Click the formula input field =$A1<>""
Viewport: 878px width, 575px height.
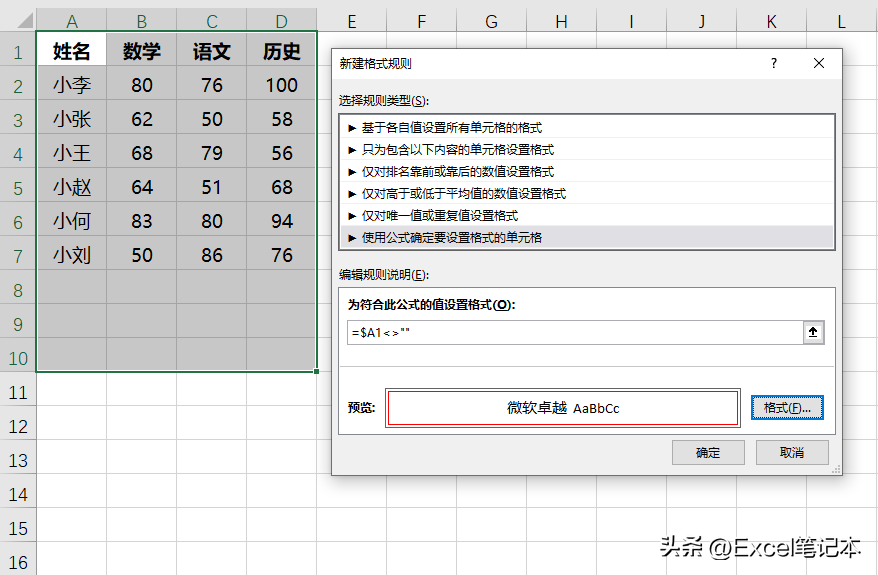coord(575,333)
